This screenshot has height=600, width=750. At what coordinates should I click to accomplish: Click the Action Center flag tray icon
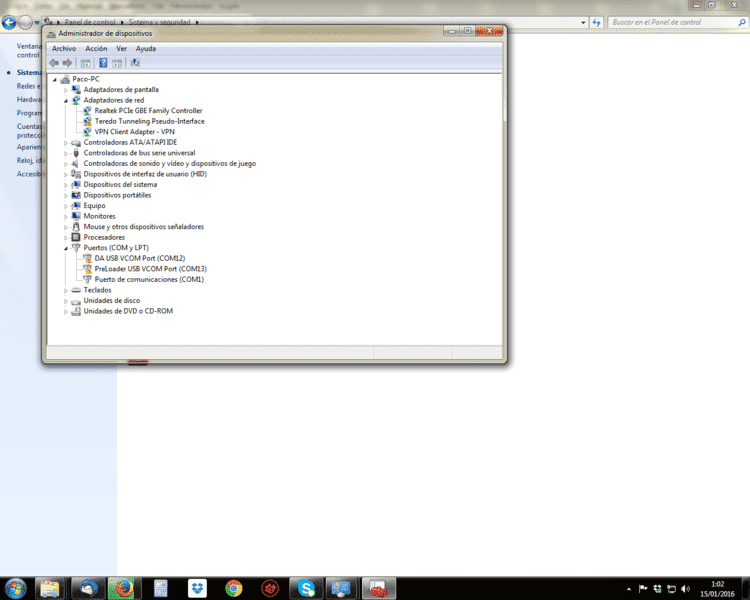pos(643,589)
